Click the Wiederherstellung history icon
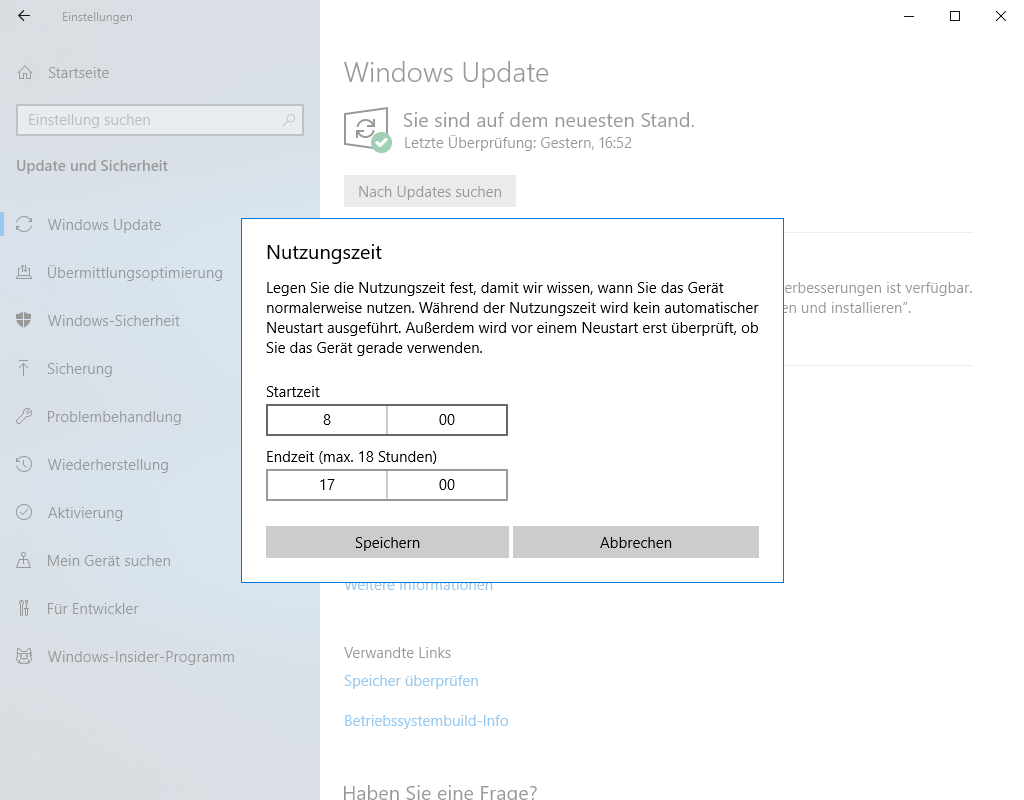 coord(24,464)
